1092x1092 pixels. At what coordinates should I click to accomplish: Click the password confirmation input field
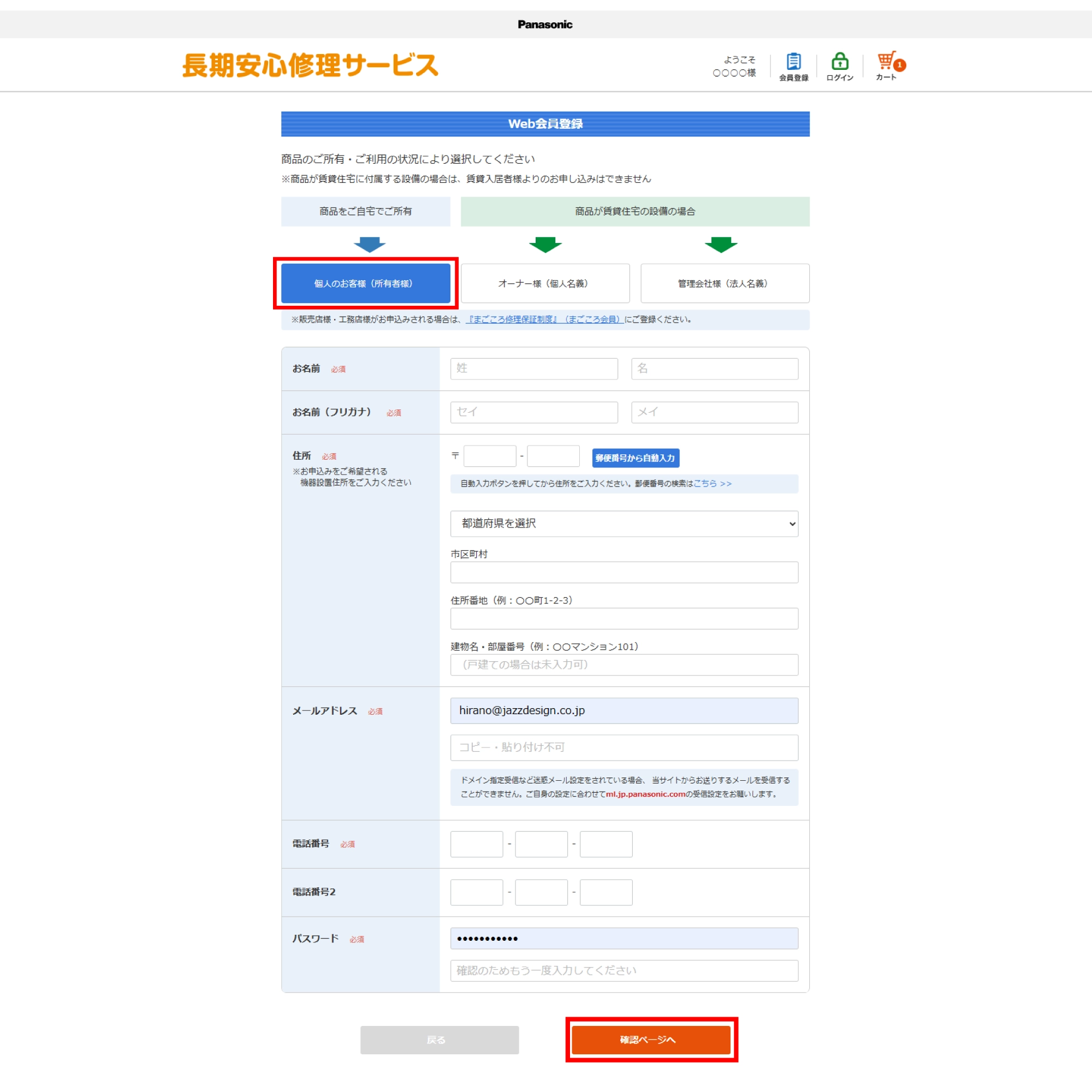[x=624, y=970]
